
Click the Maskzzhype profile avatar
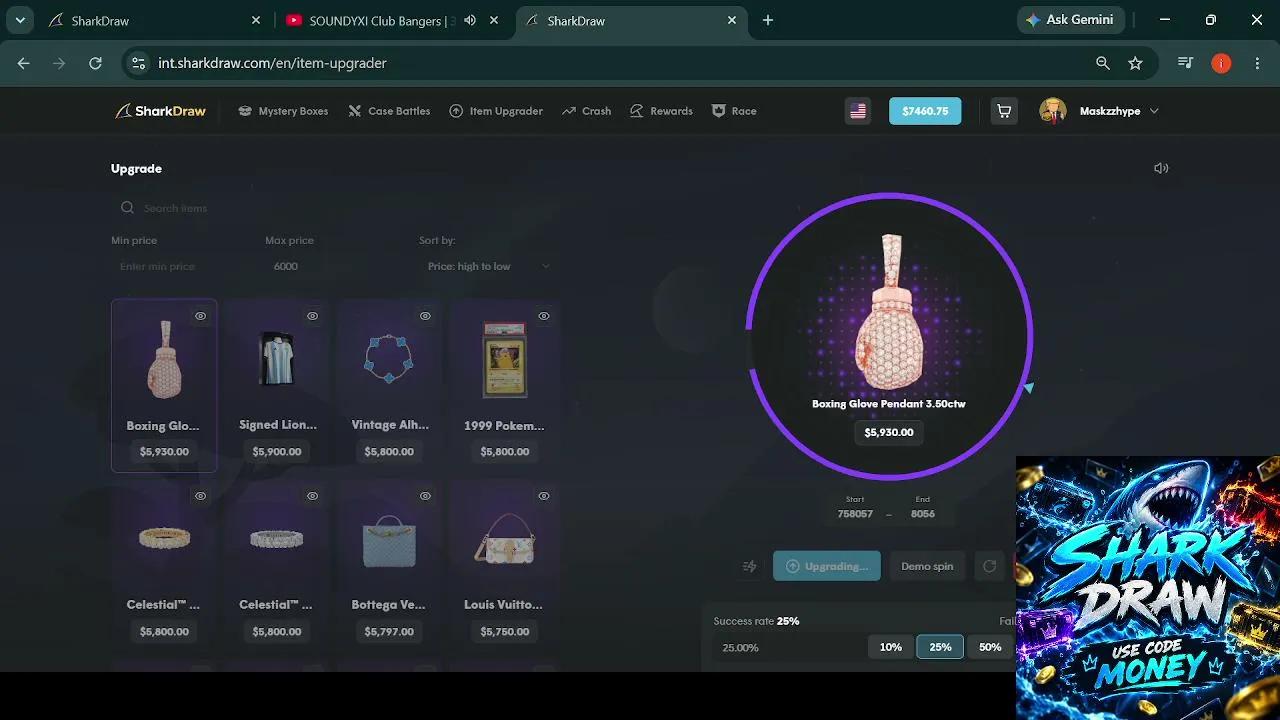tap(1052, 111)
